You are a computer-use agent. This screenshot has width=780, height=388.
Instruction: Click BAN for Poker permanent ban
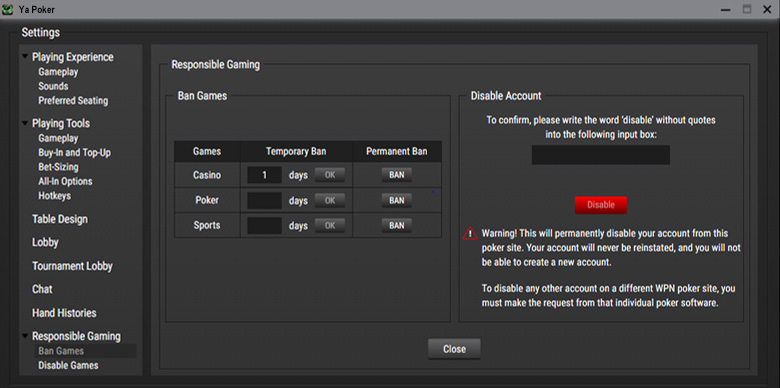coord(396,200)
